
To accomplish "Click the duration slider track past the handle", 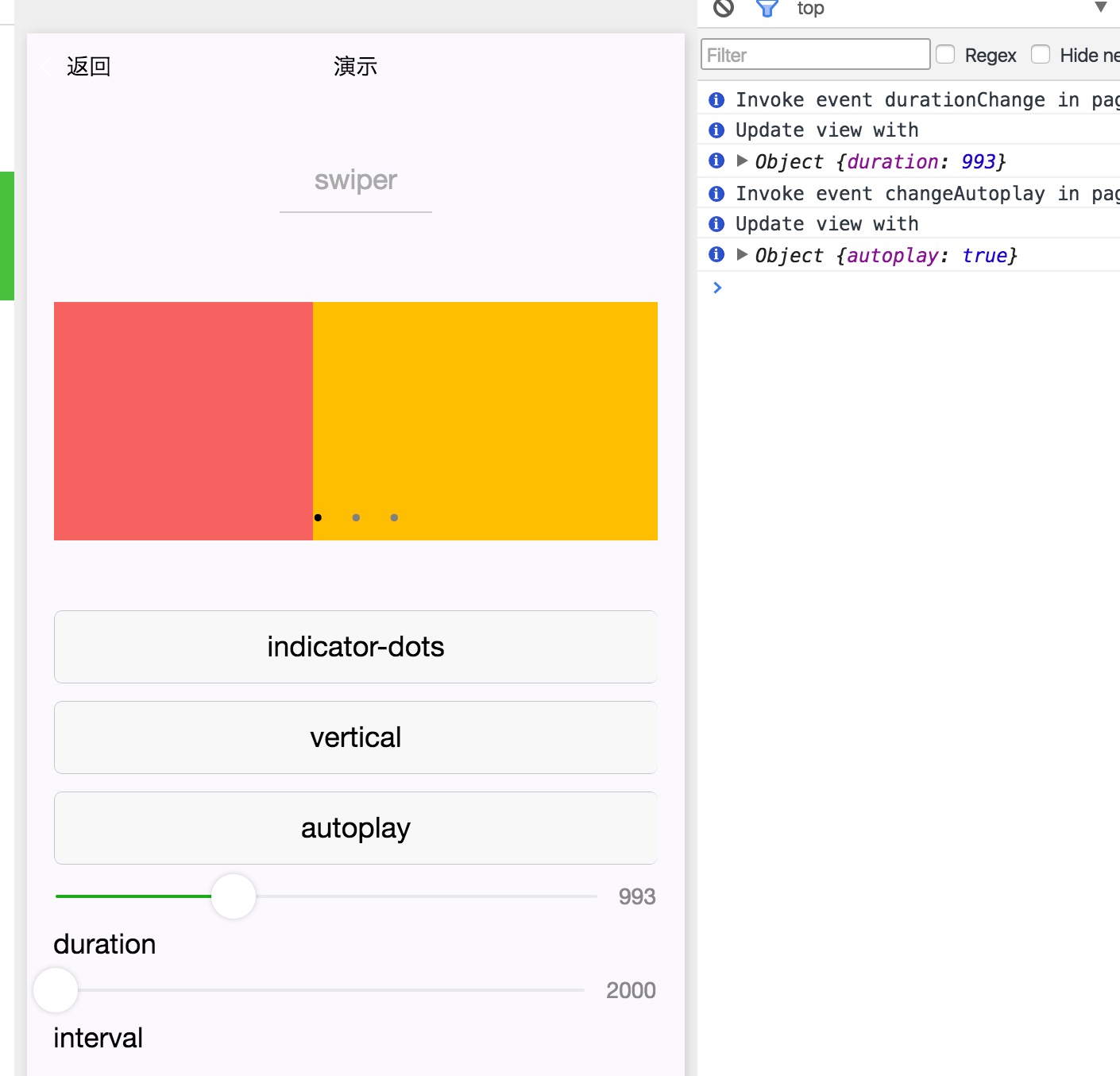I will pos(427,896).
